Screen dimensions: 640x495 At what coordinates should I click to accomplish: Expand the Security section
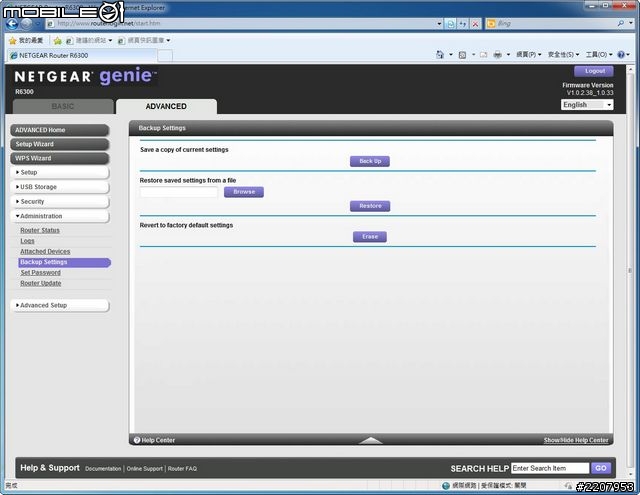60,202
